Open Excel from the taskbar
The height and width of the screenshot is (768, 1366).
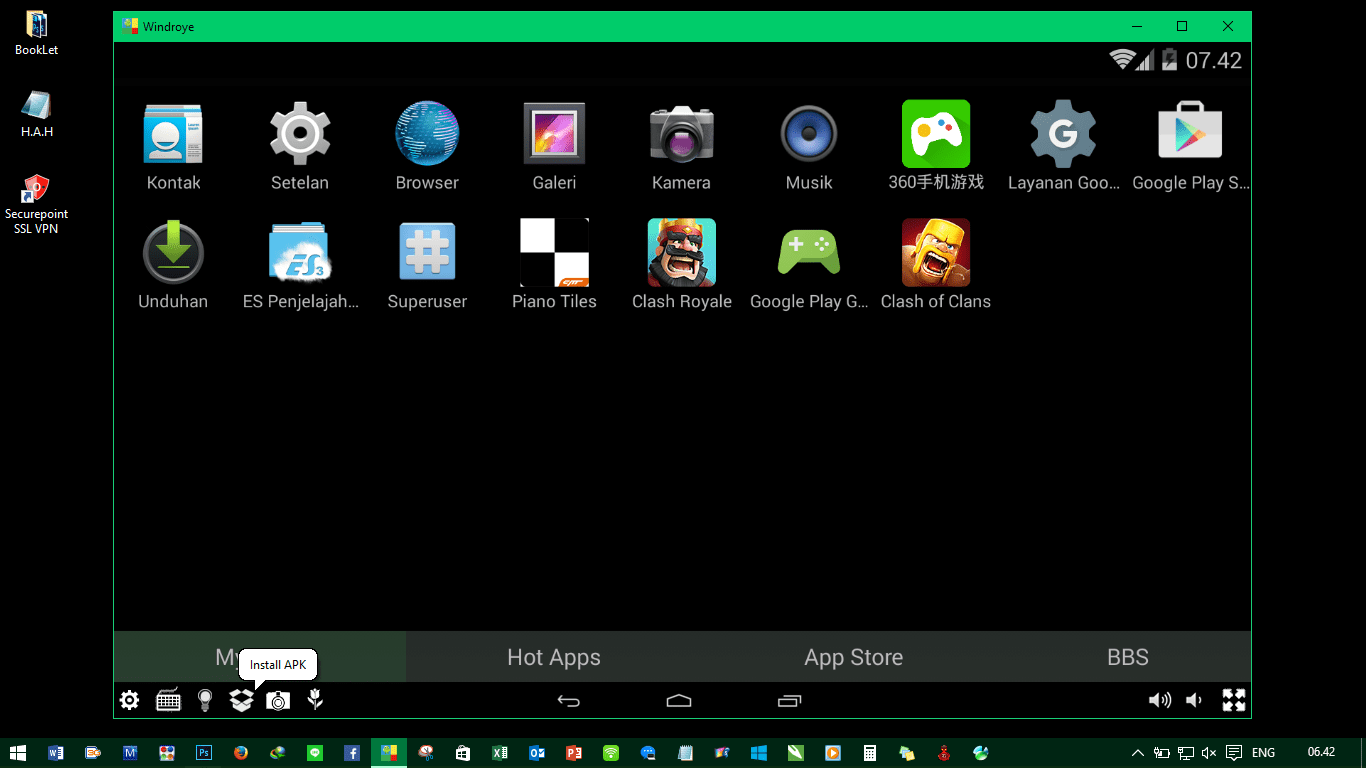pyautogui.click(x=499, y=753)
